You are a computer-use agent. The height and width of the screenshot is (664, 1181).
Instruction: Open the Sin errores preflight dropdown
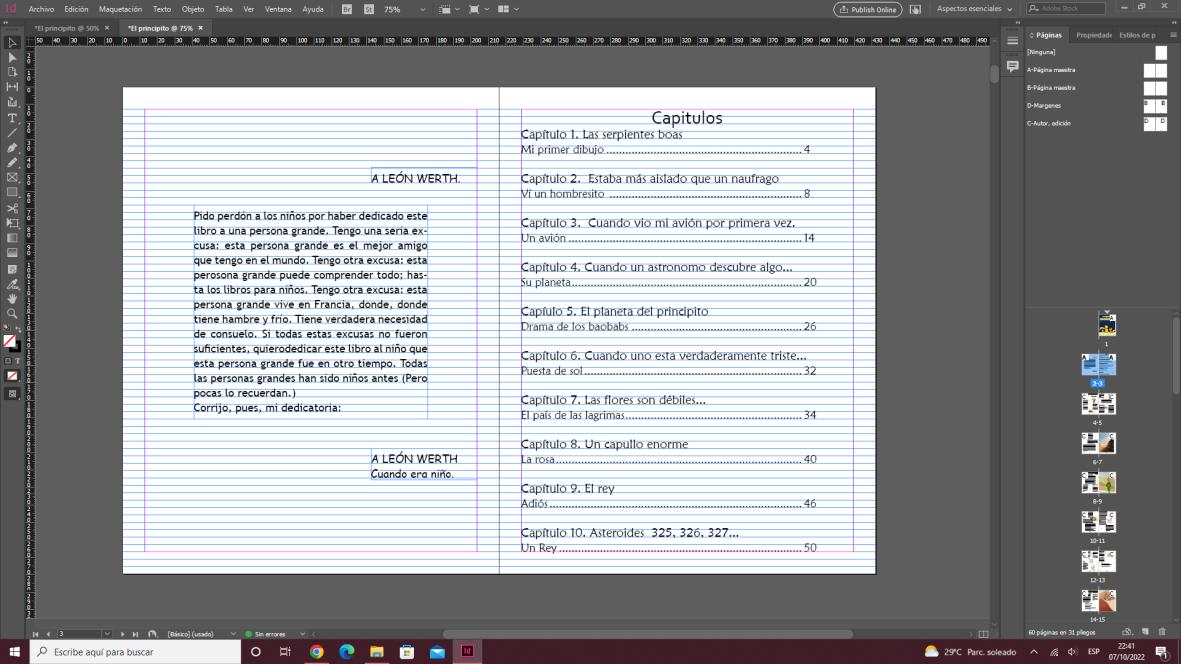click(302, 634)
